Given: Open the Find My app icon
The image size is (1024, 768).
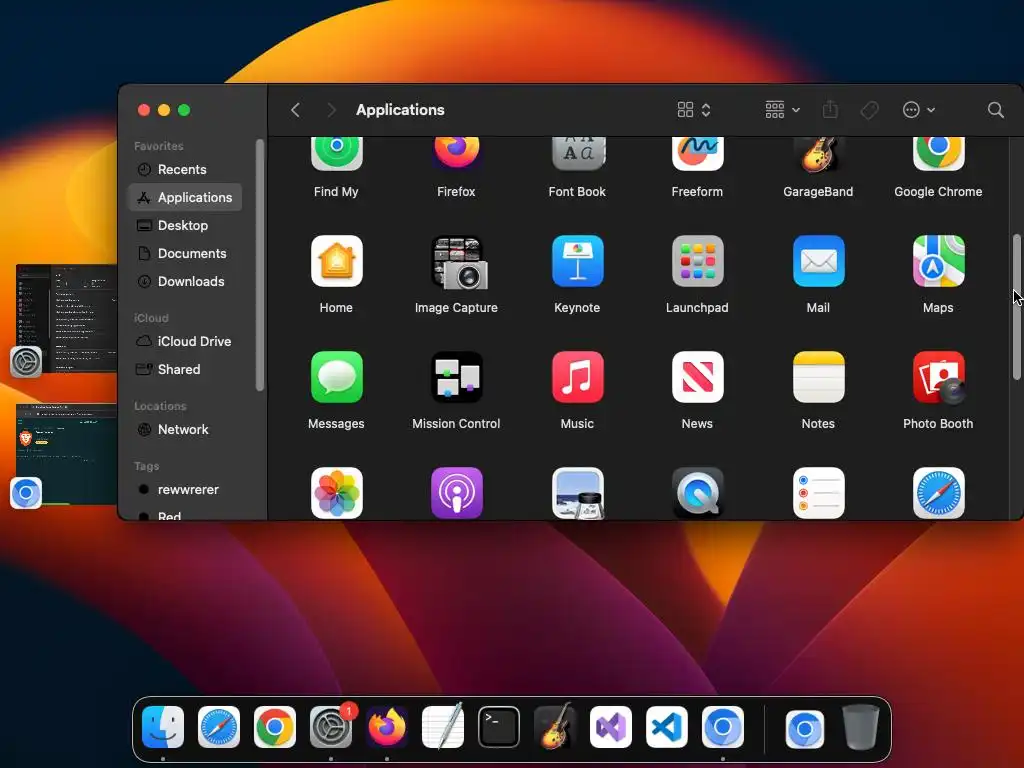Looking at the screenshot, I should point(336,154).
